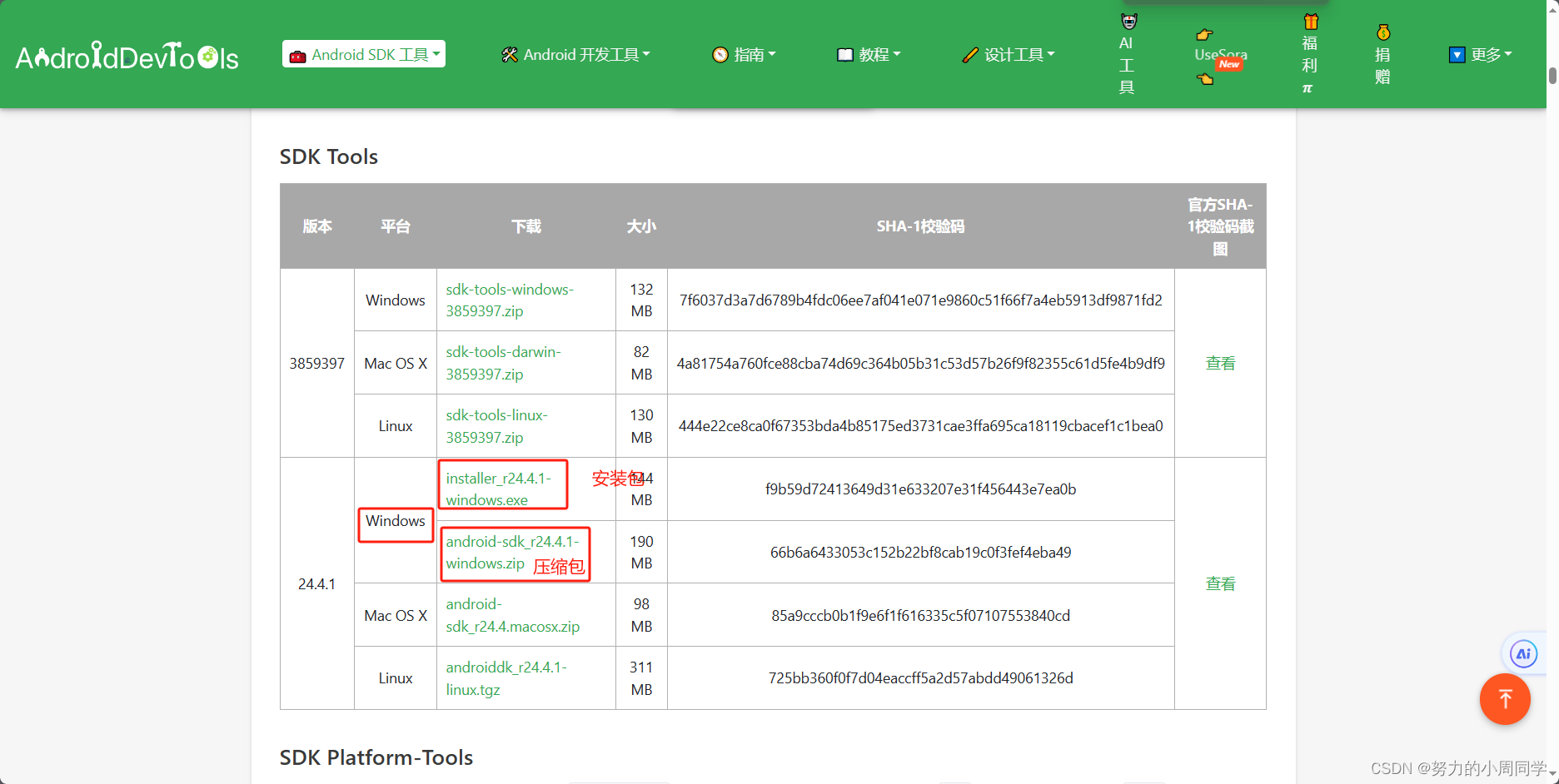
Task: Click the SDK Tools heading
Action: pyautogui.click(x=329, y=156)
